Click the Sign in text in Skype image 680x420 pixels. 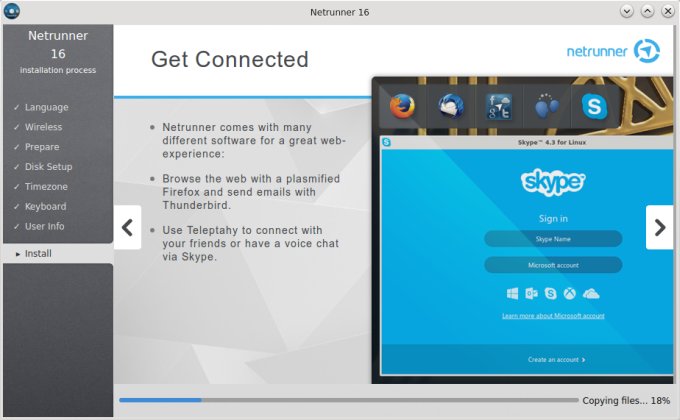553,219
